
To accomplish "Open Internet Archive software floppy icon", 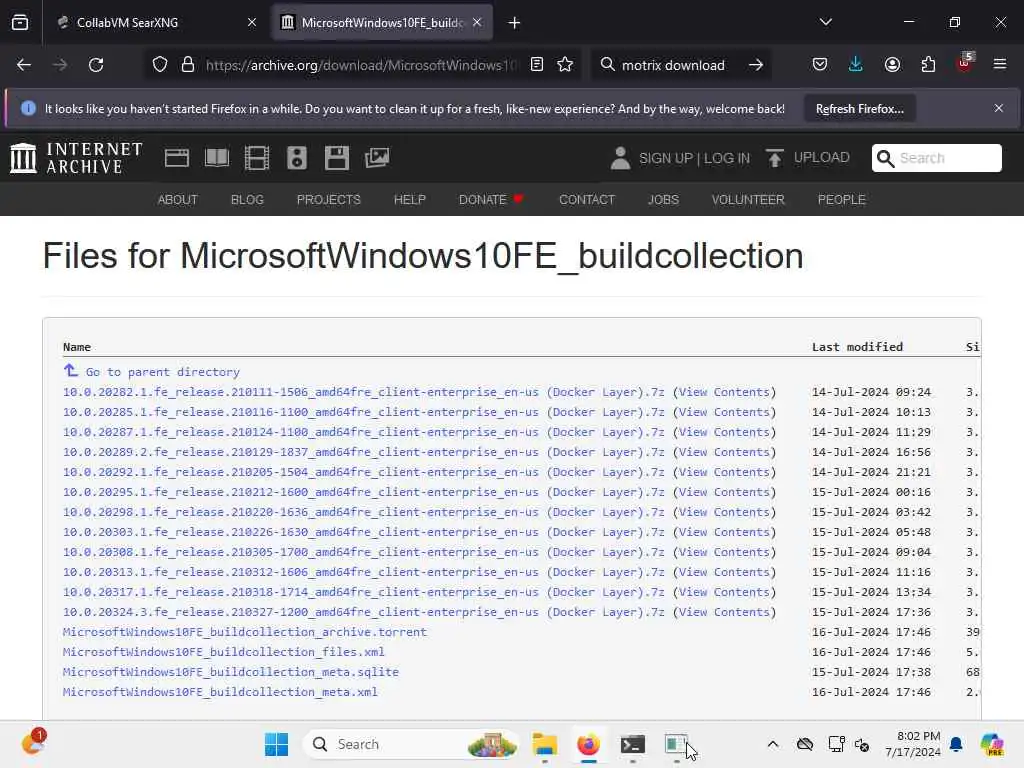I will [337, 158].
